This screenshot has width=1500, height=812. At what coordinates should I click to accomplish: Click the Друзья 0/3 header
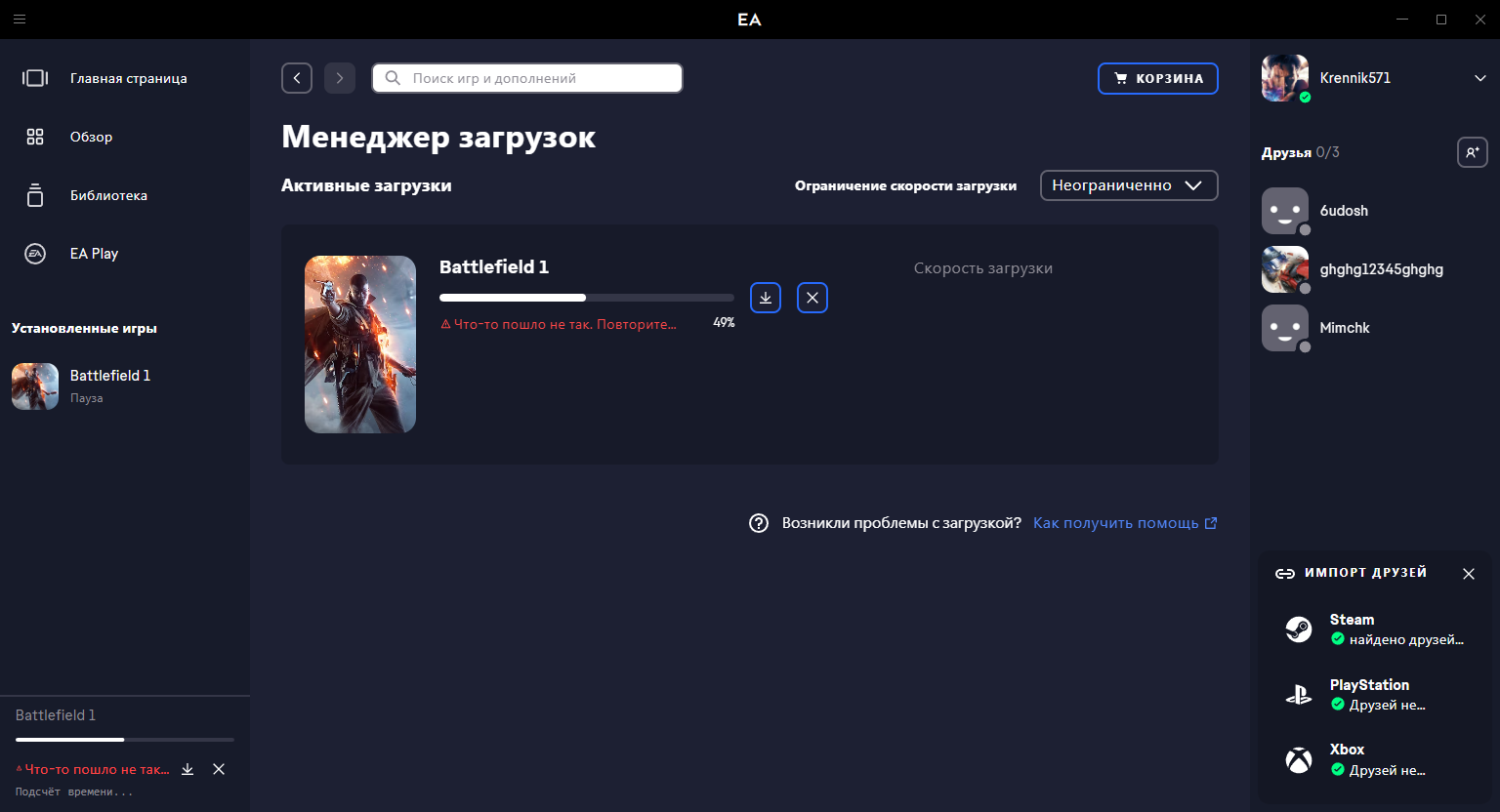(1301, 152)
